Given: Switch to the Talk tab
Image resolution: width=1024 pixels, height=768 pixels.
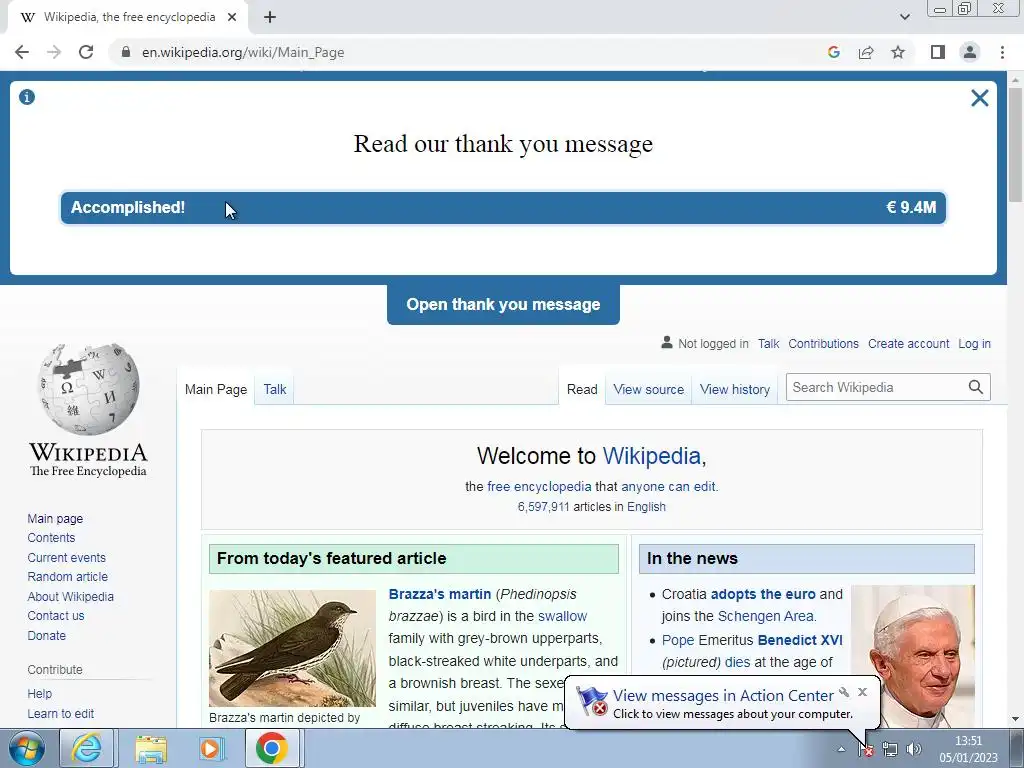Looking at the screenshot, I should [275, 389].
